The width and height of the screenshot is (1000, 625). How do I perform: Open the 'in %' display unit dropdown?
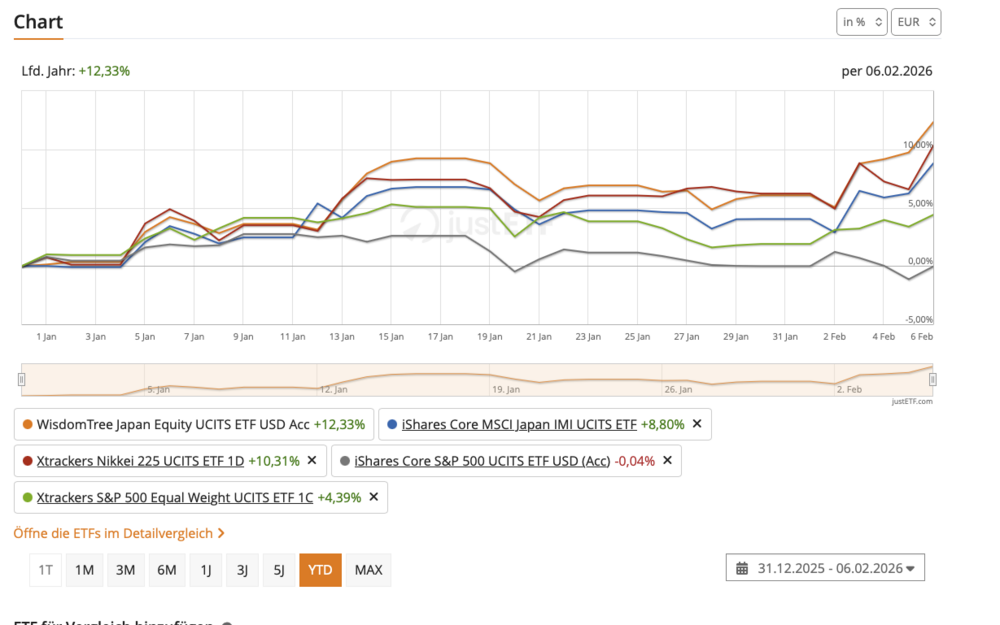coord(861,22)
